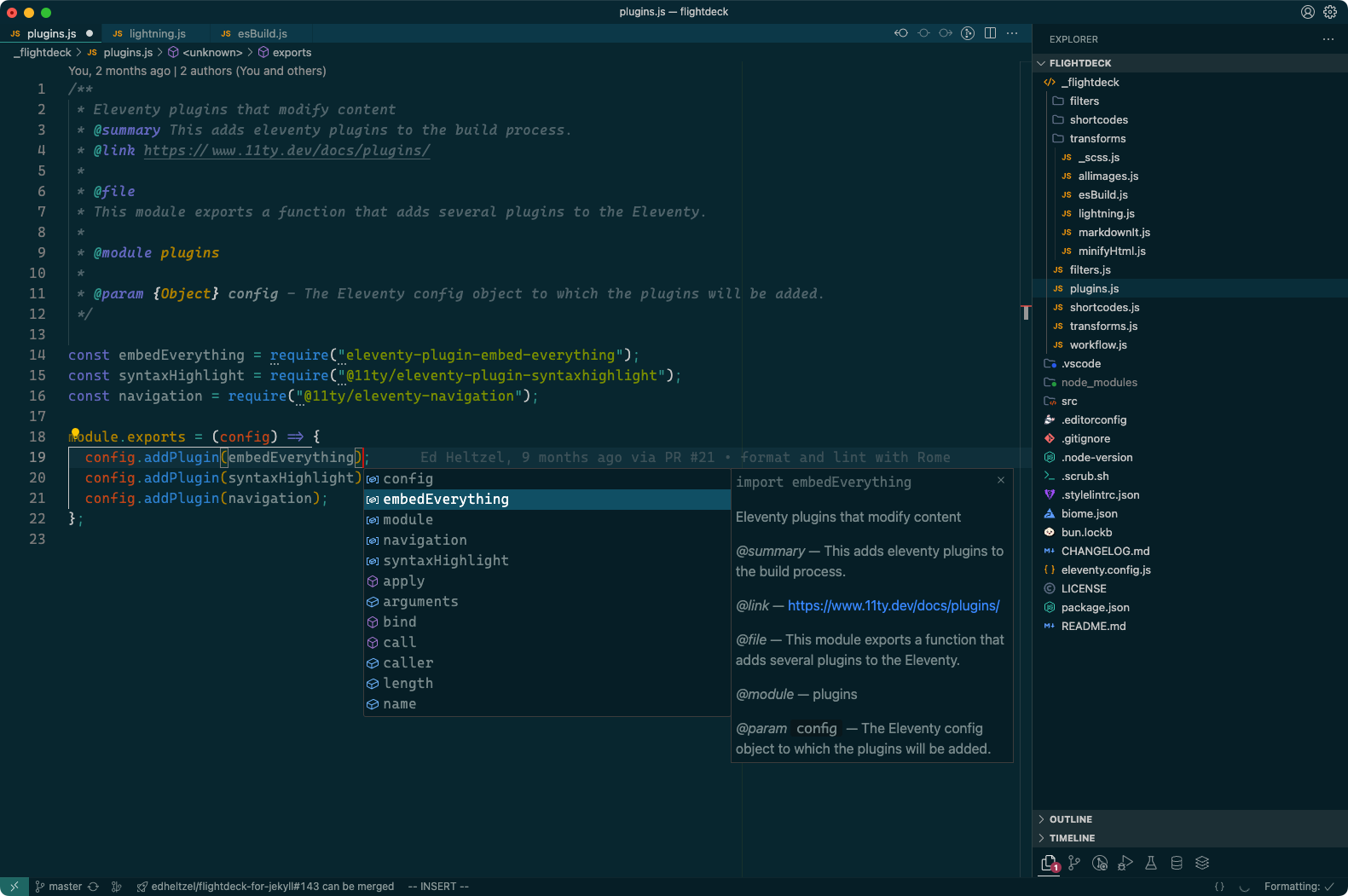Open the Accounts profile icon
The image size is (1348, 896).
click(x=1307, y=12)
